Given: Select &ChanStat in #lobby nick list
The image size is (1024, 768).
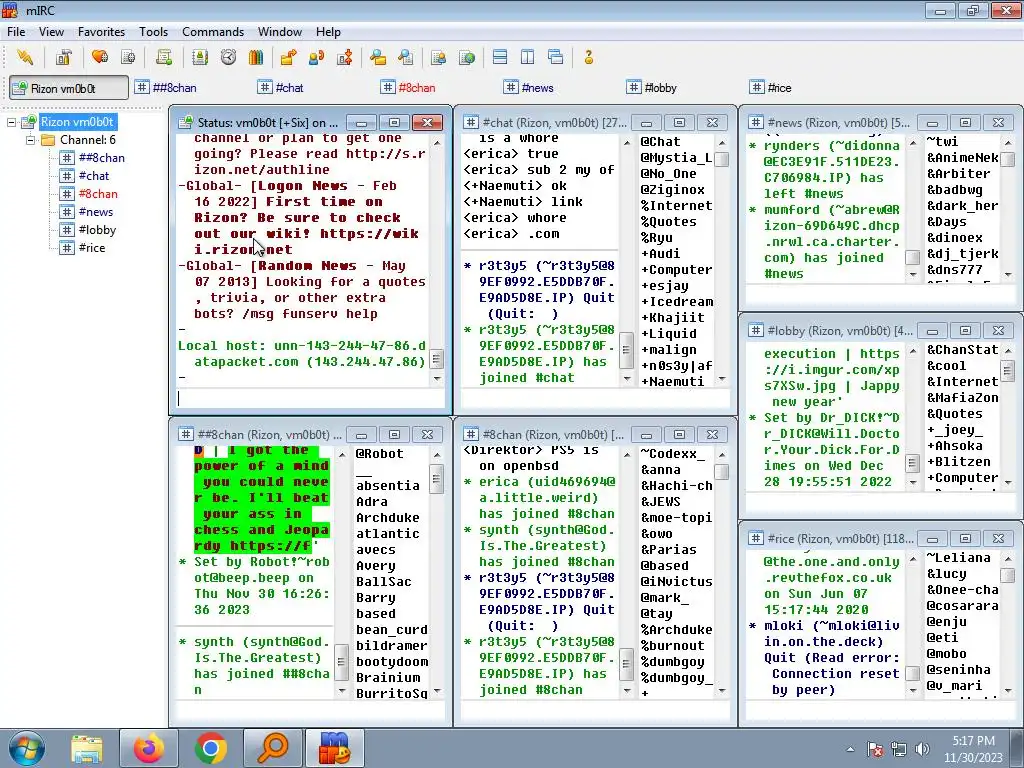Looking at the screenshot, I should [962, 349].
